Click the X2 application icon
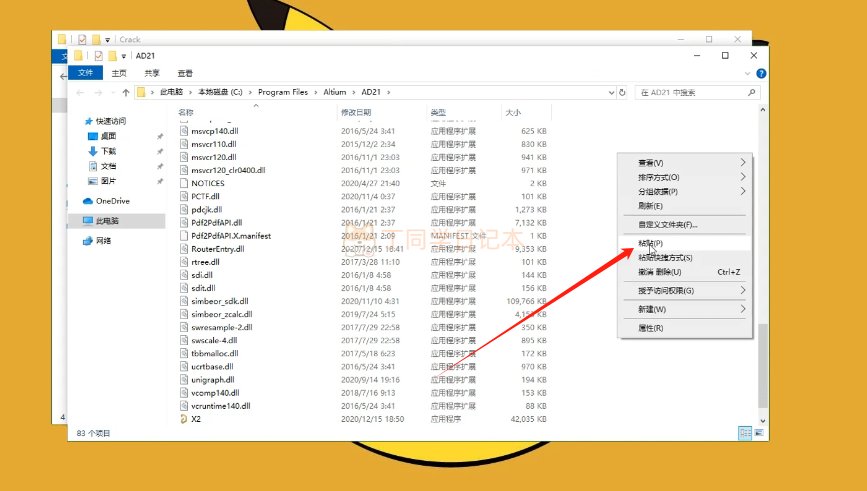The image size is (867, 491). [x=183, y=420]
